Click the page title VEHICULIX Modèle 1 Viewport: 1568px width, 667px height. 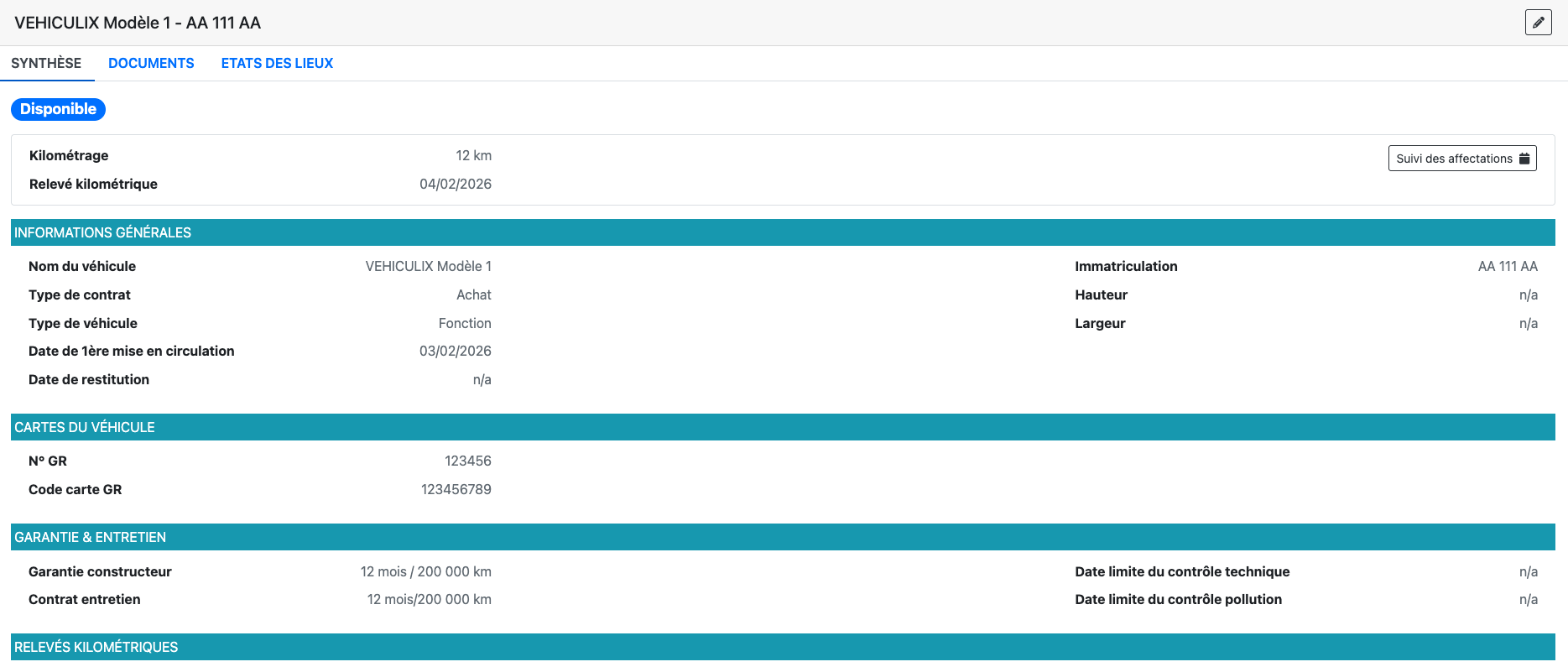138,23
